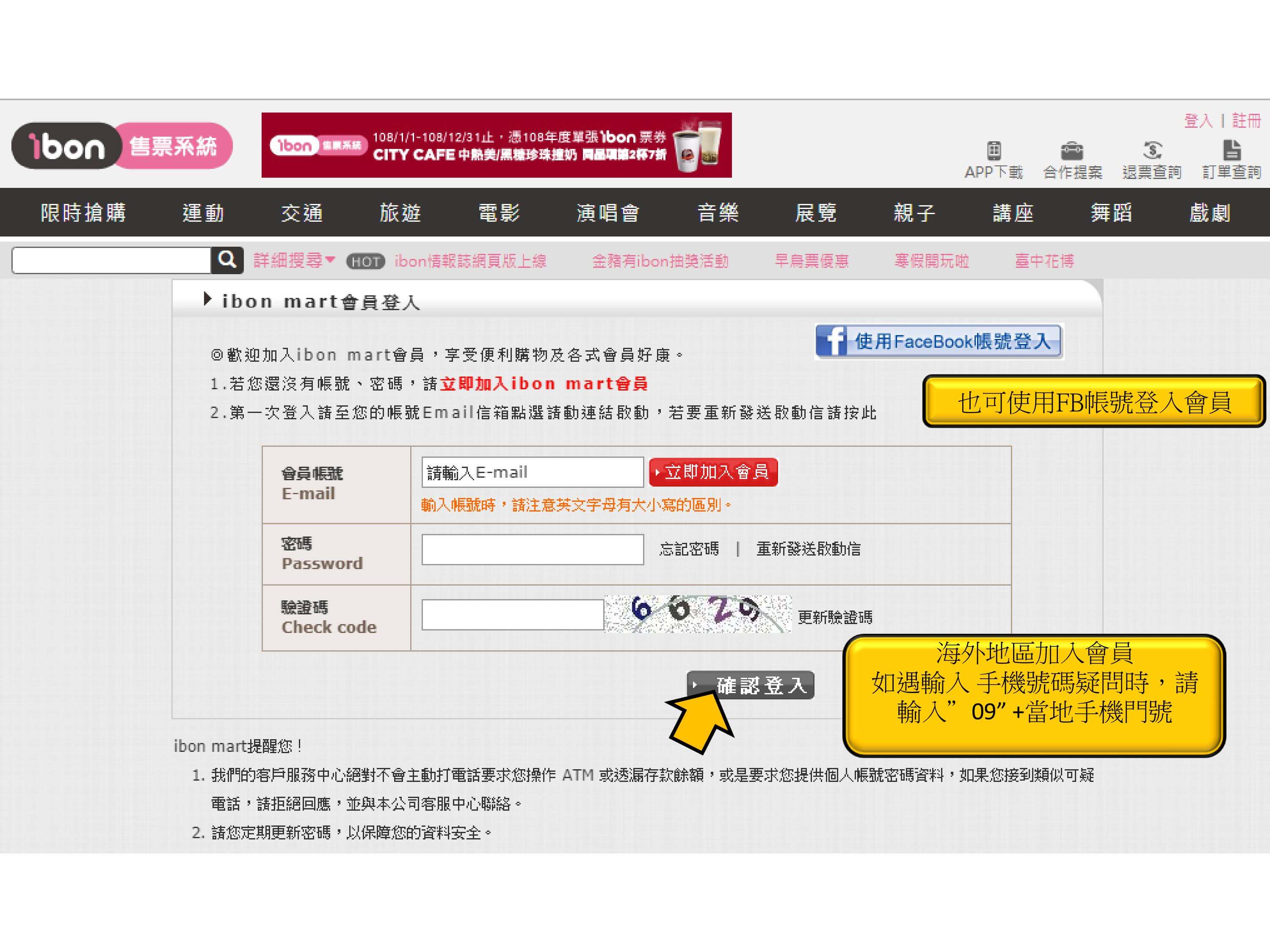
Task: Open the 親子 category
Action: click(914, 213)
